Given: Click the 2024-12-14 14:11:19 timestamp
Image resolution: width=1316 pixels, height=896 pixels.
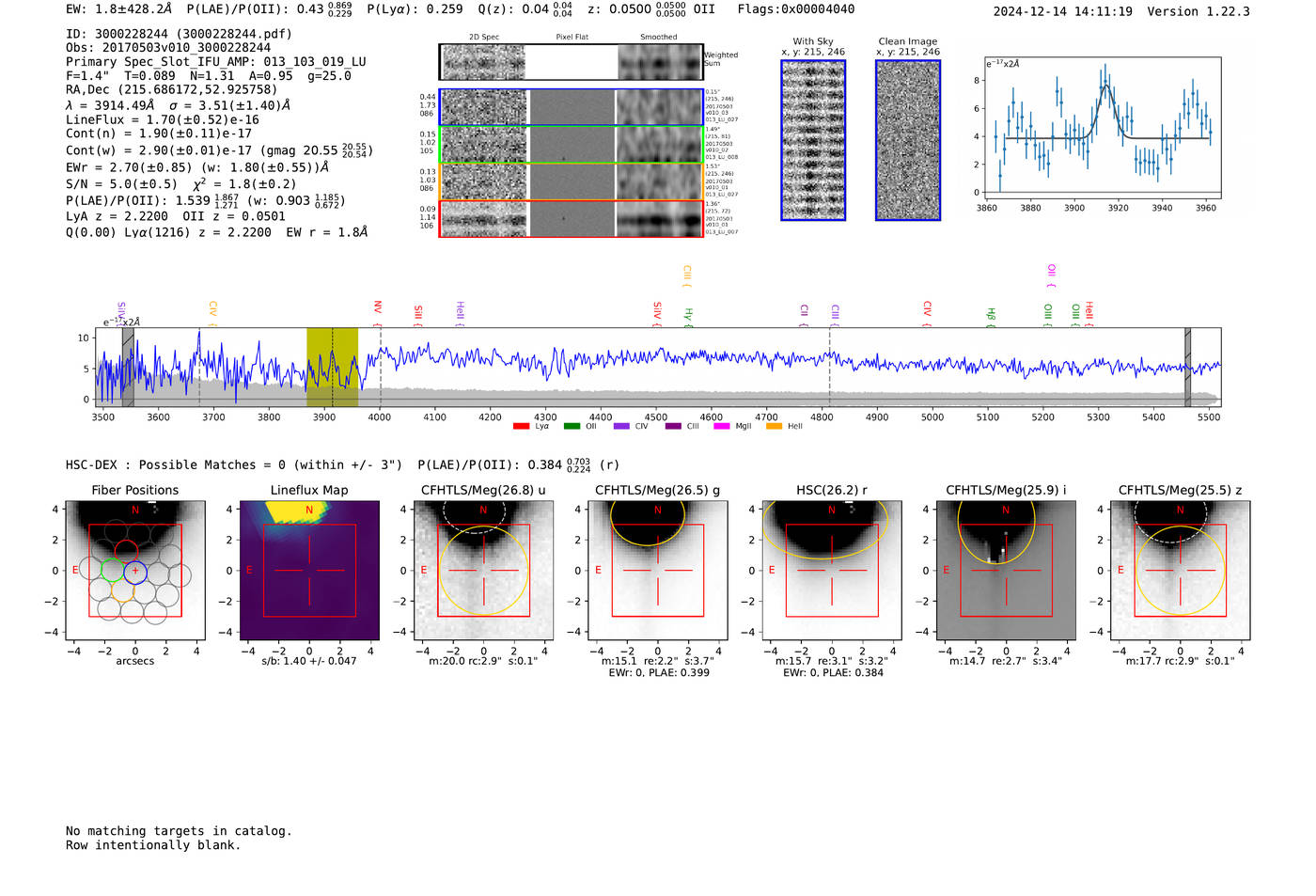Looking at the screenshot, I should tap(1063, 11).
